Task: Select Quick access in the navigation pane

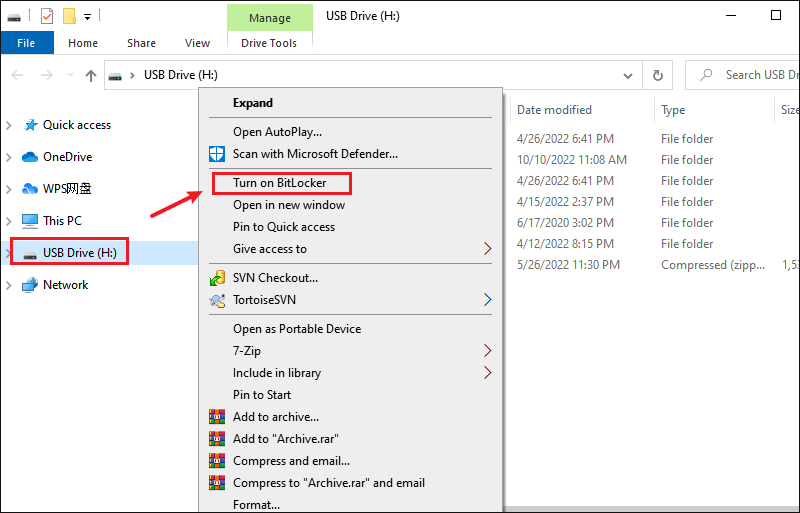Action: point(77,125)
